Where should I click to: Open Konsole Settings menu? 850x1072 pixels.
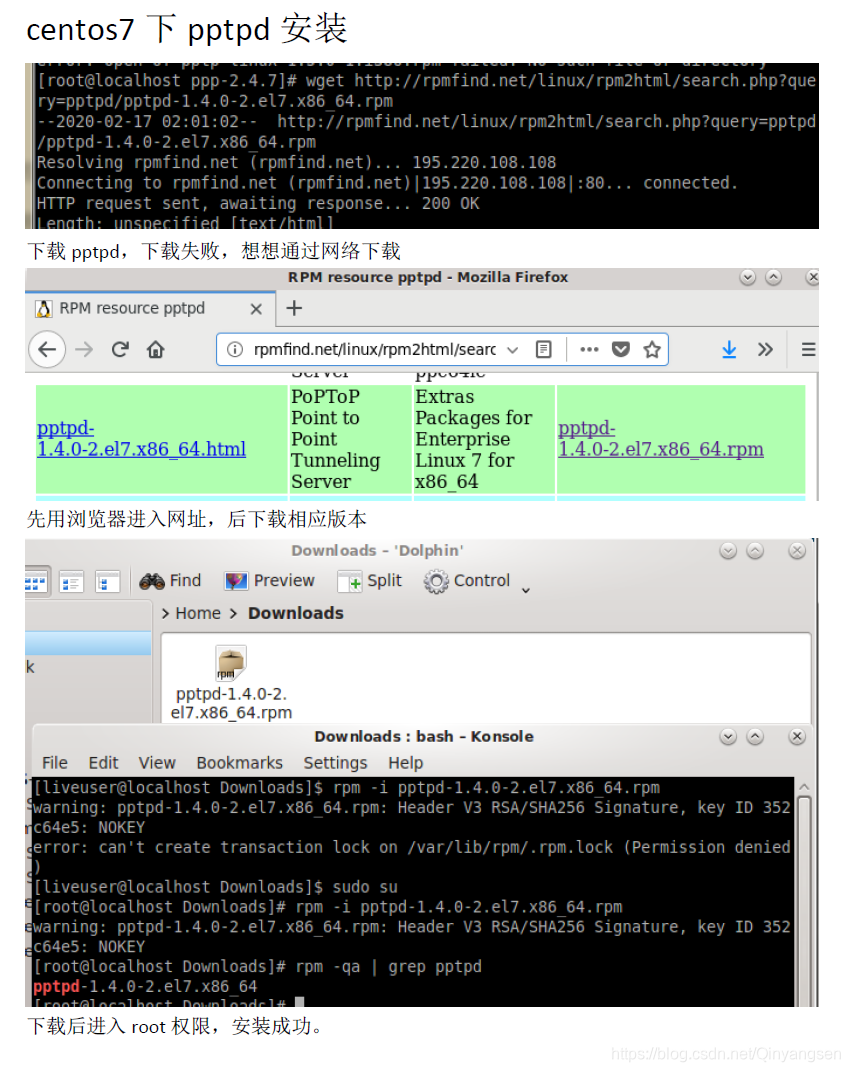pos(335,763)
